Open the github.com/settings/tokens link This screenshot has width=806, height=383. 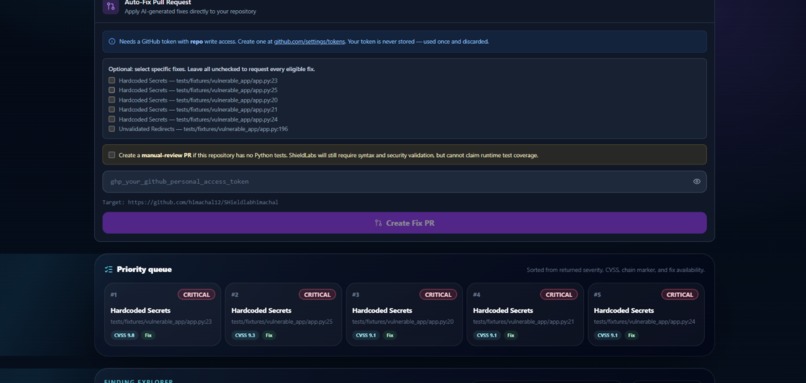pos(309,42)
